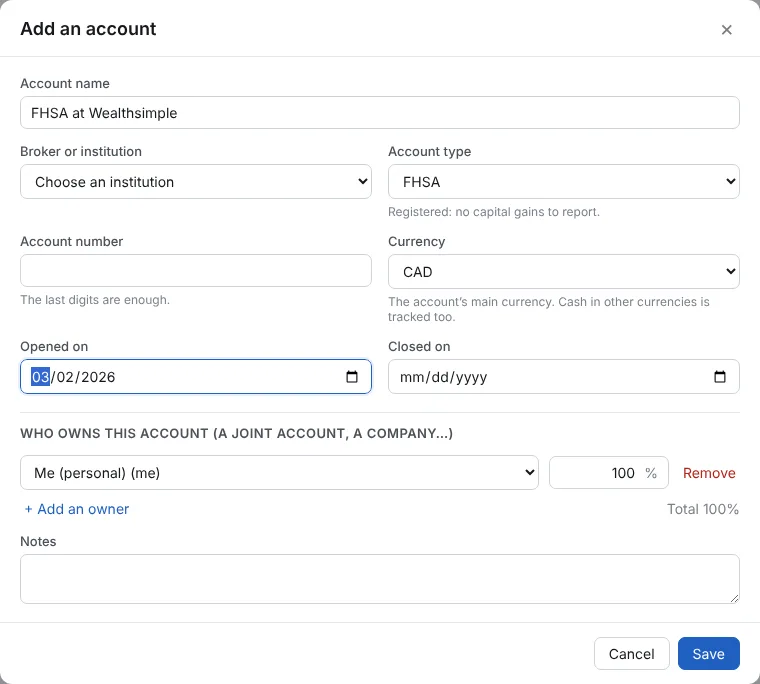Click the 'Currency' label
This screenshot has width=760, height=684.
(416, 241)
